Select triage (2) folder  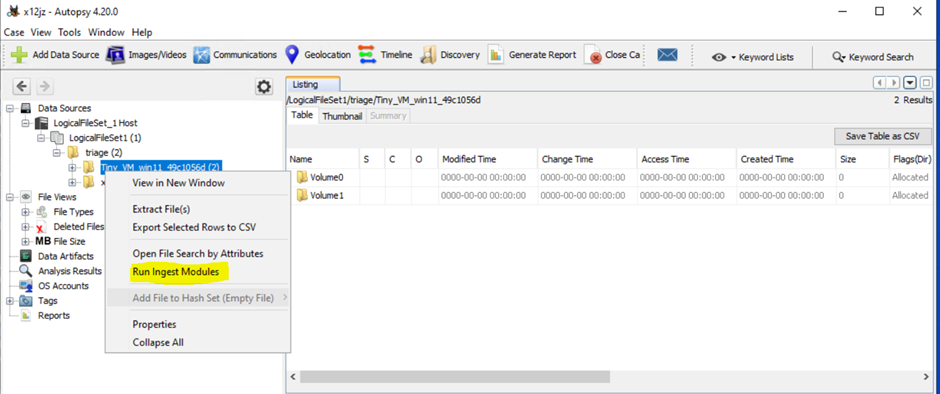tap(104, 152)
